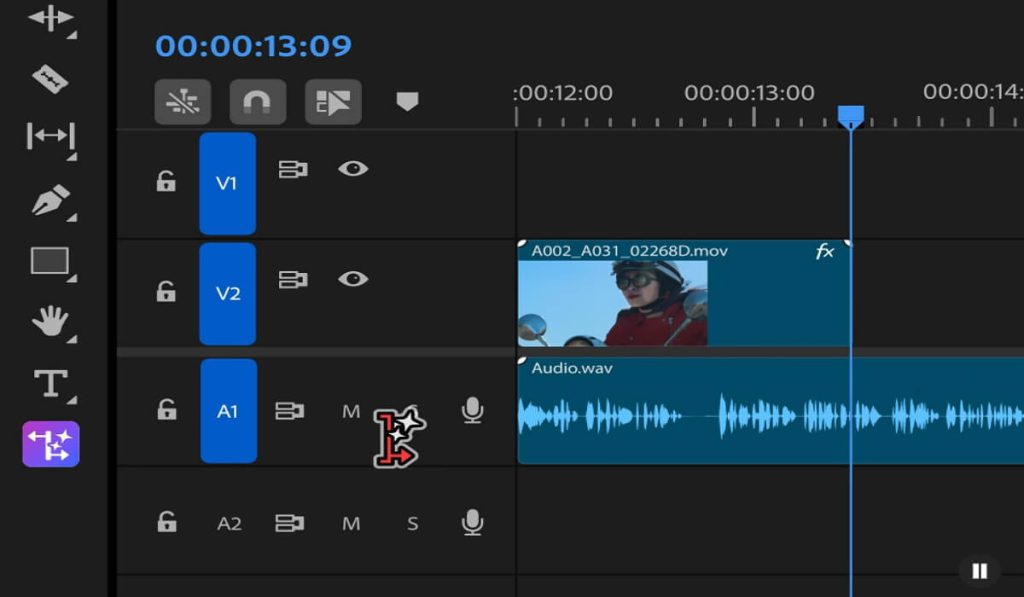Add a marker using the marker icon
The height and width of the screenshot is (597, 1024).
409,101
